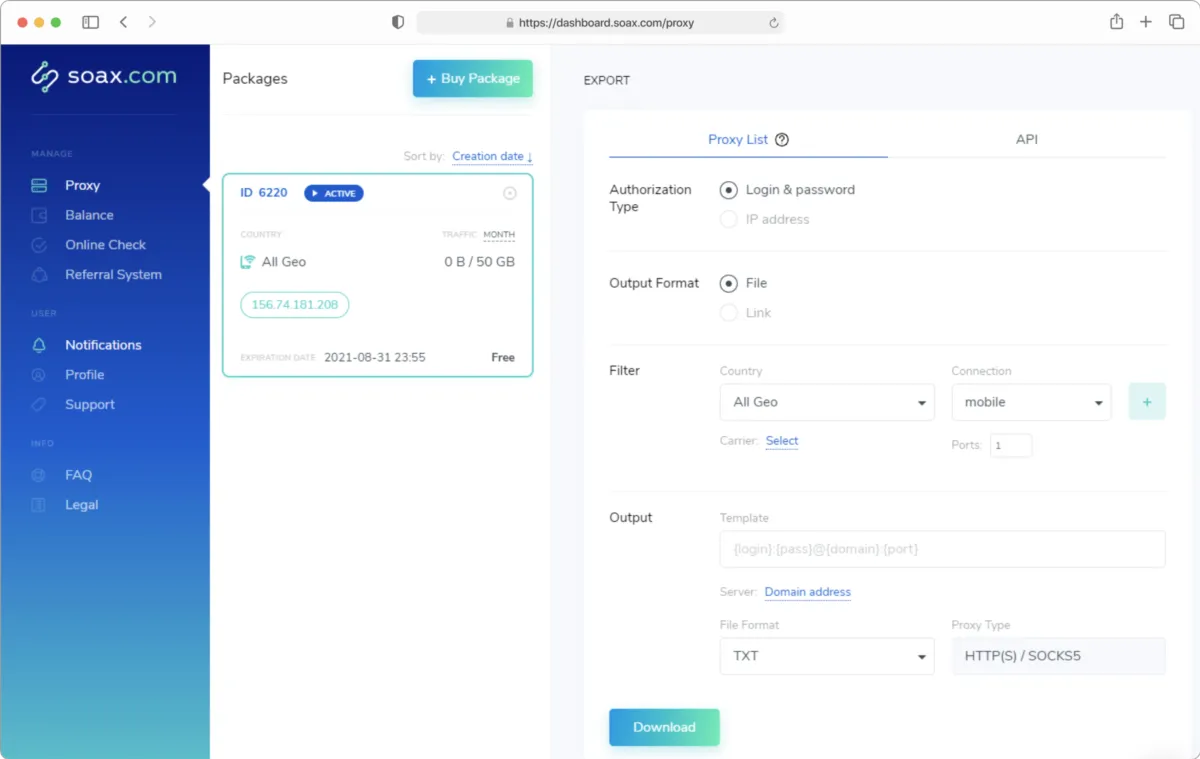Image resolution: width=1200 pixels, height=759 pixels.
Task: Open the File Format dropdown
Action: pyautogui.click(x=826, y=656)
